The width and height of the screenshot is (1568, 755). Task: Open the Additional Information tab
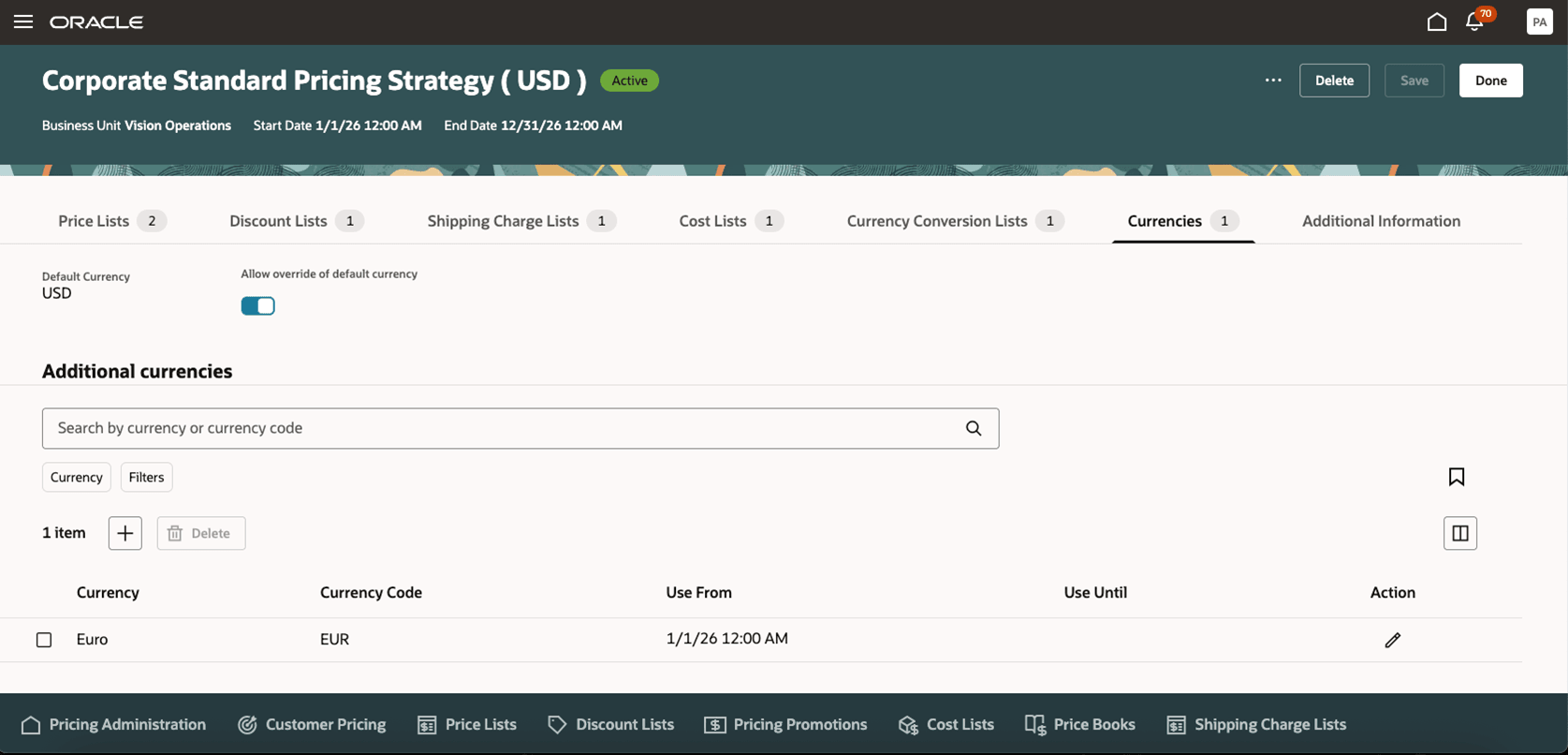1381,221
